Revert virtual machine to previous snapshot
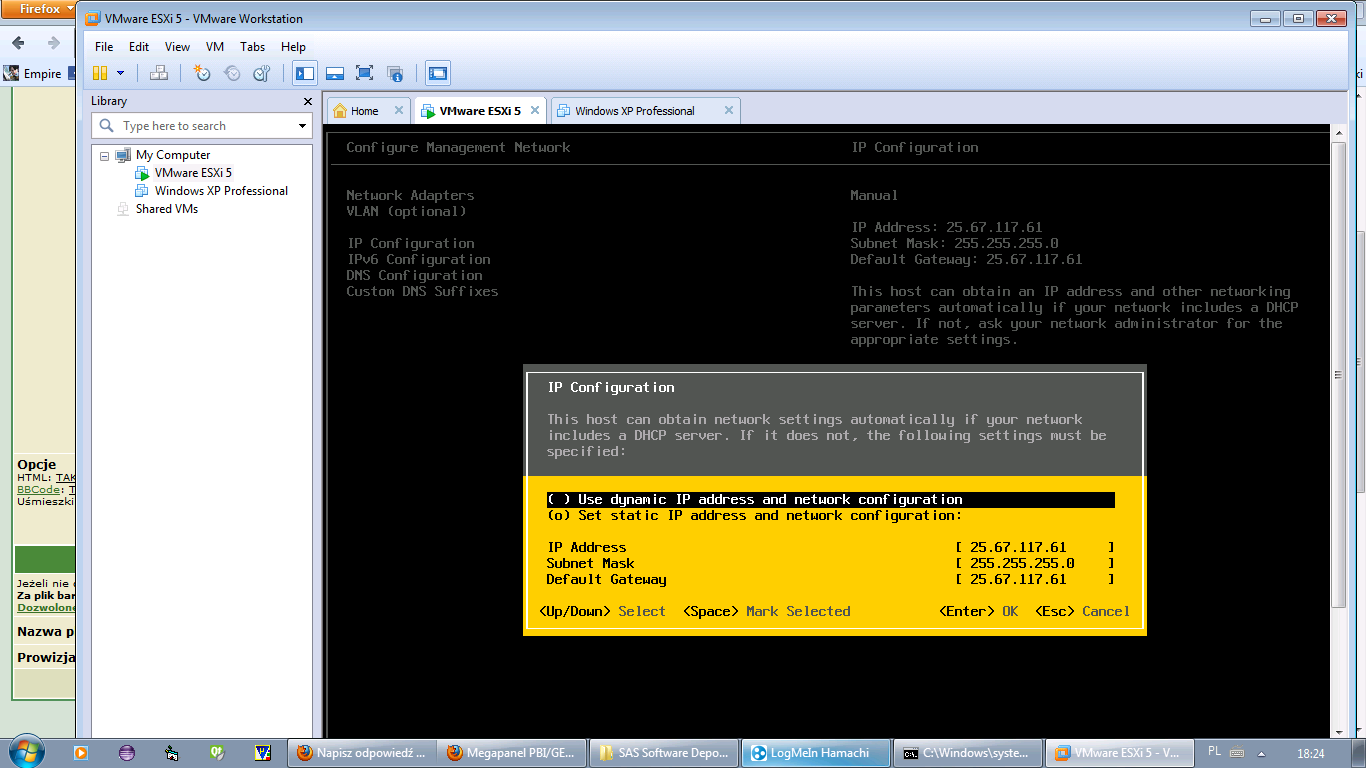The width and height of the screenshot is (1366, 768). (232, 73)
